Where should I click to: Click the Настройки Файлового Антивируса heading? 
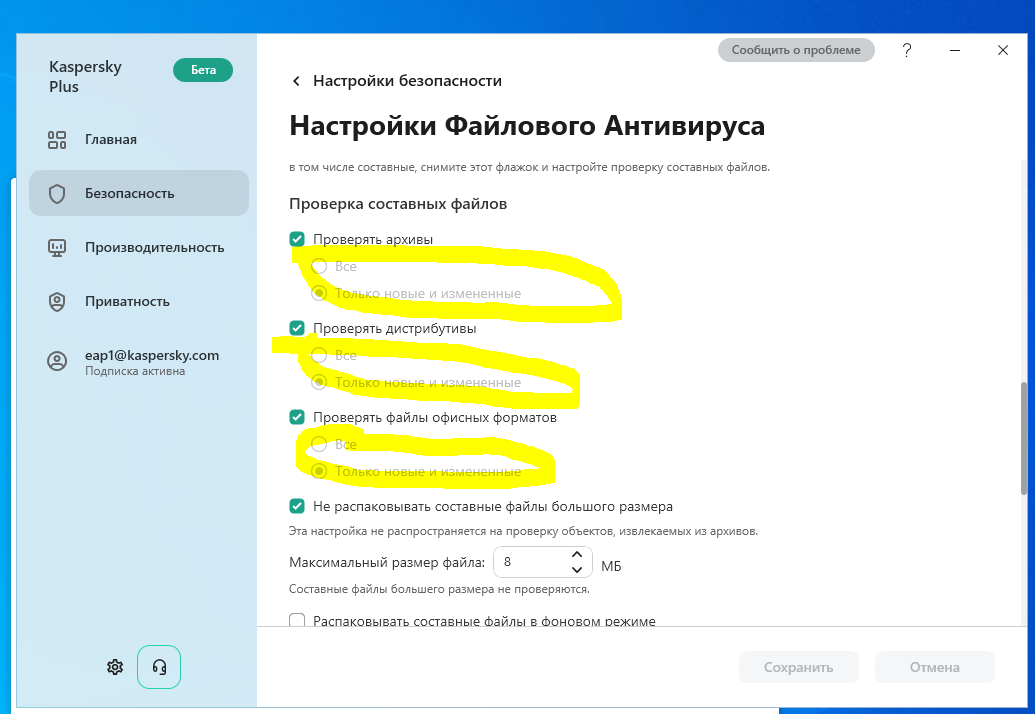tap(527, 125)
